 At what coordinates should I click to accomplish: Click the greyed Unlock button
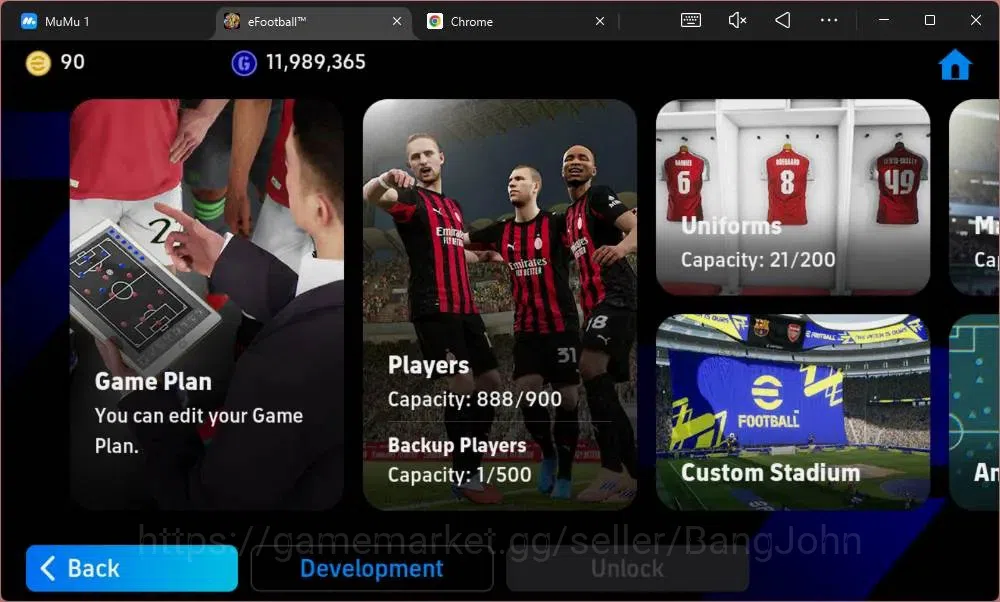click(628, 568)
